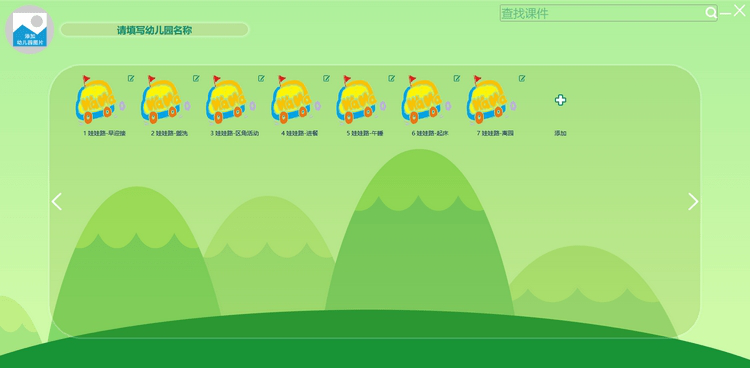Click the edit icon for courseware 4

click(x=326, y=78)
